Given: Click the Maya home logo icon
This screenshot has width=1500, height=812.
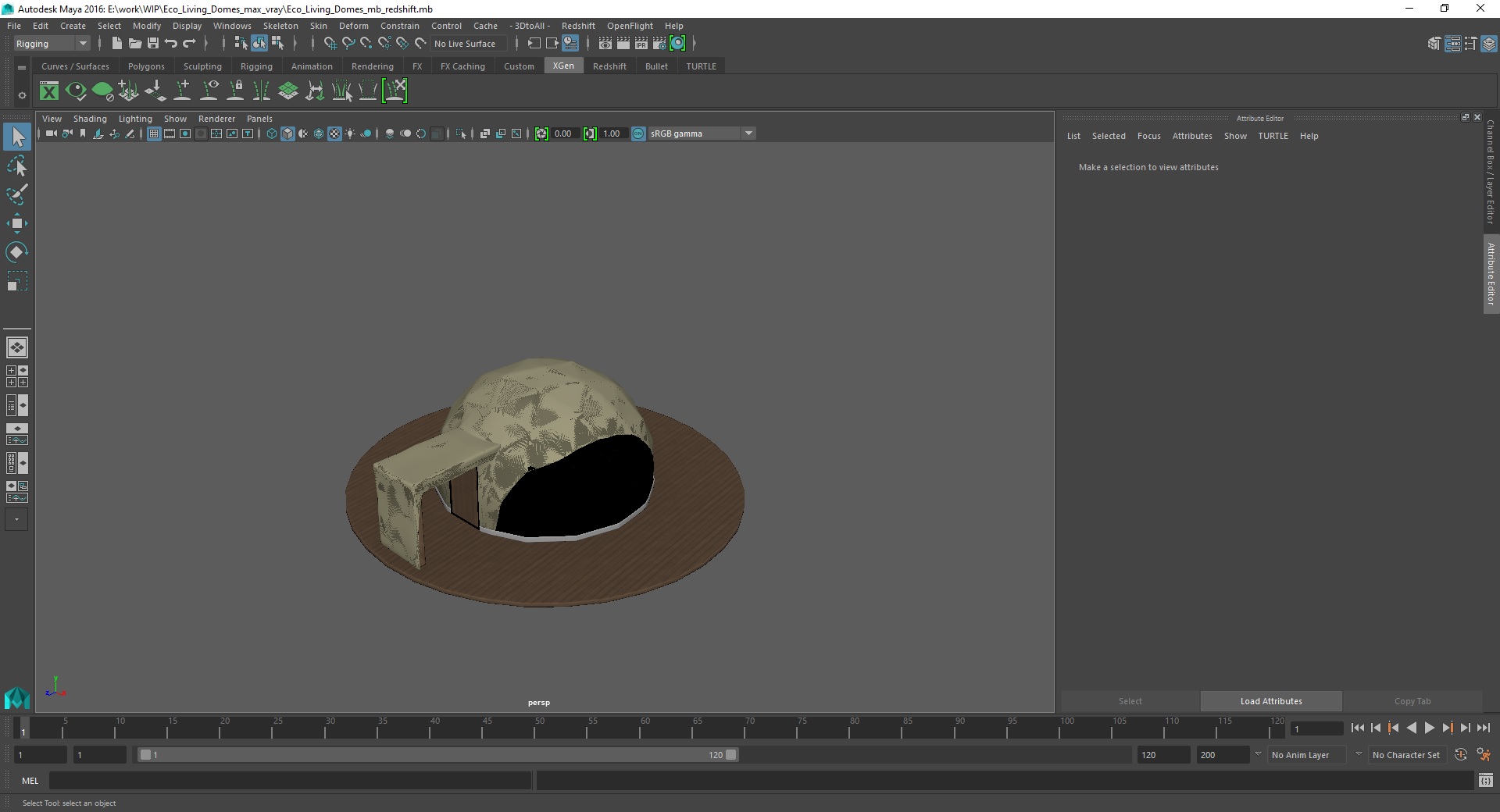Looking at the screenshot, I should 16,697.
